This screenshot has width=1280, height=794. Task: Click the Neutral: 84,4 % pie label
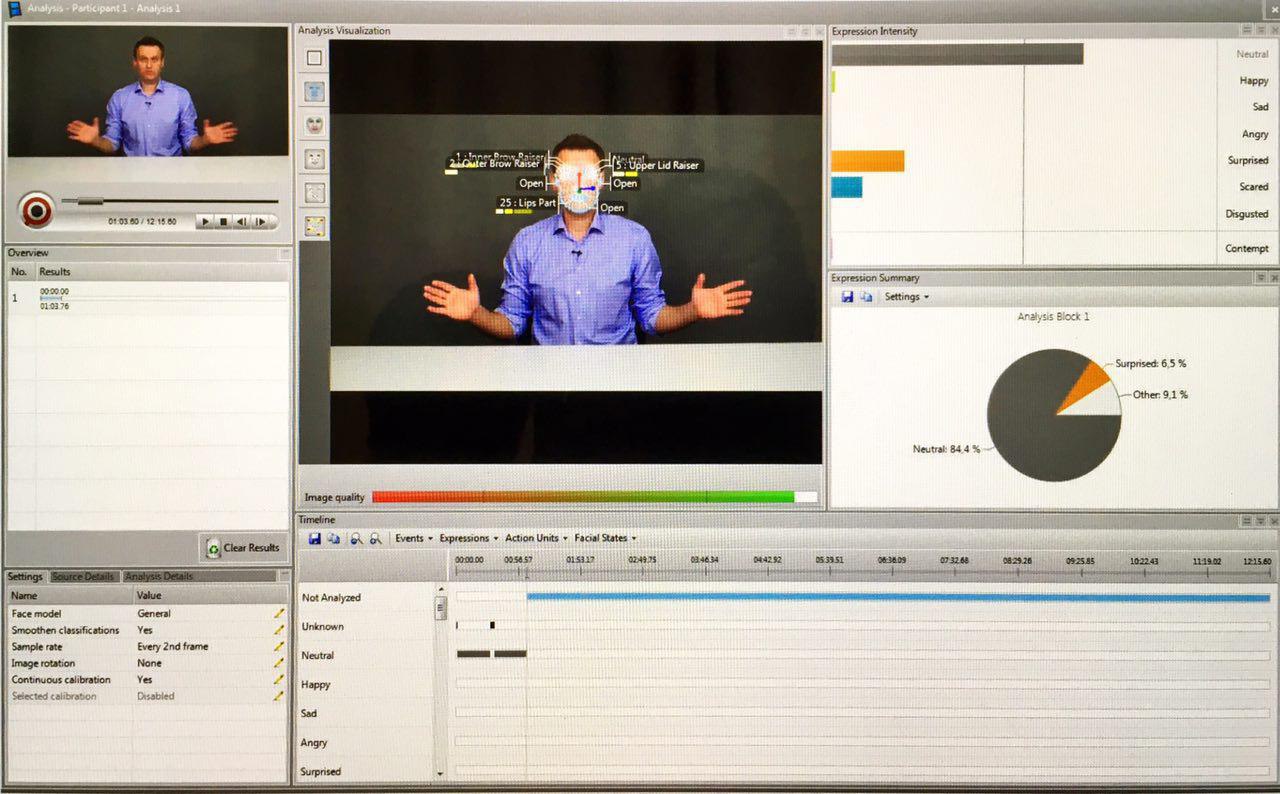pyautogui.click(x=946, y=449)
